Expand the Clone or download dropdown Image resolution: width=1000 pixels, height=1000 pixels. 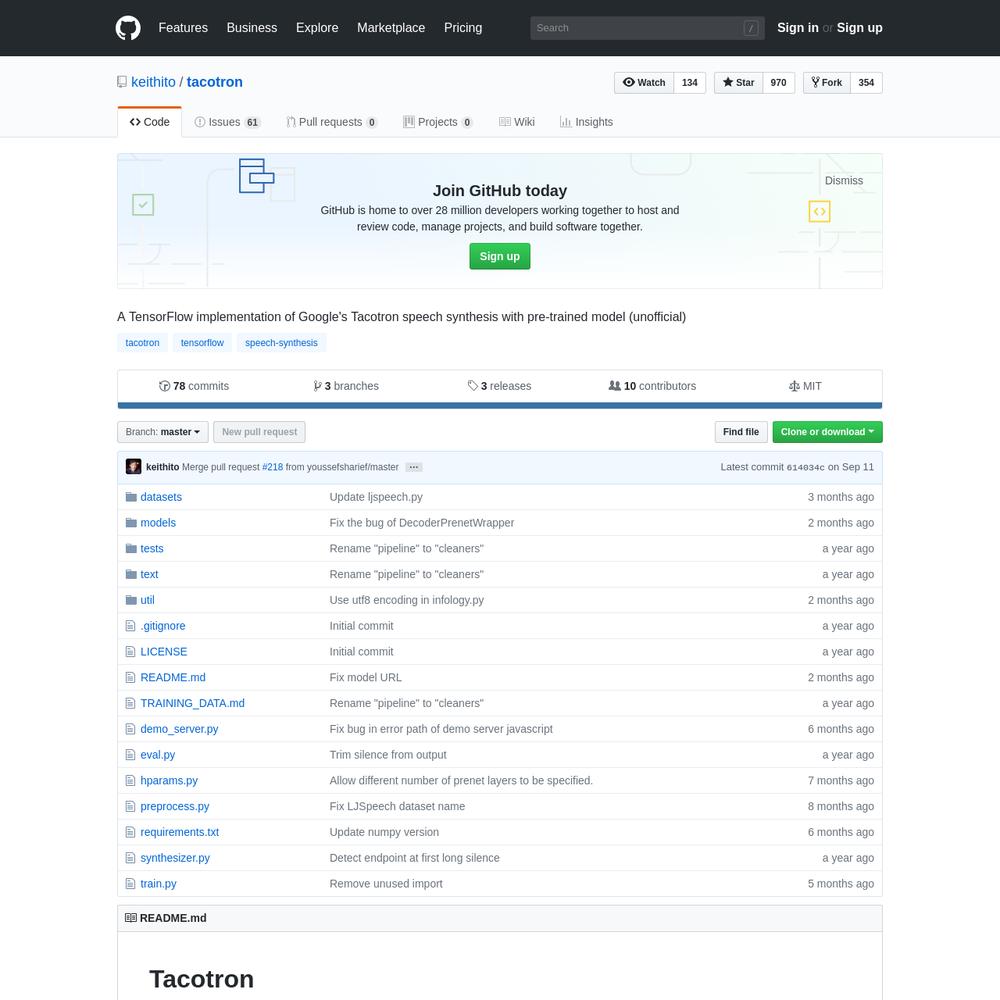[827, 432]
